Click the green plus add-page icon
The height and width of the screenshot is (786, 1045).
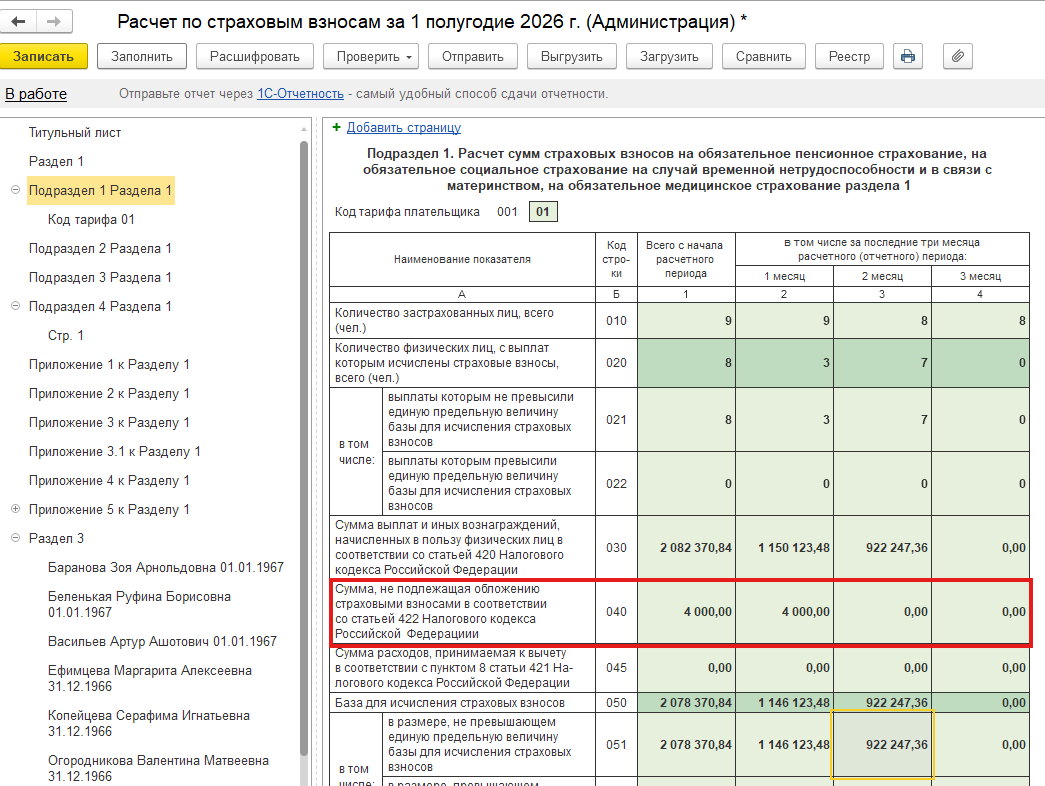(337, 127)
